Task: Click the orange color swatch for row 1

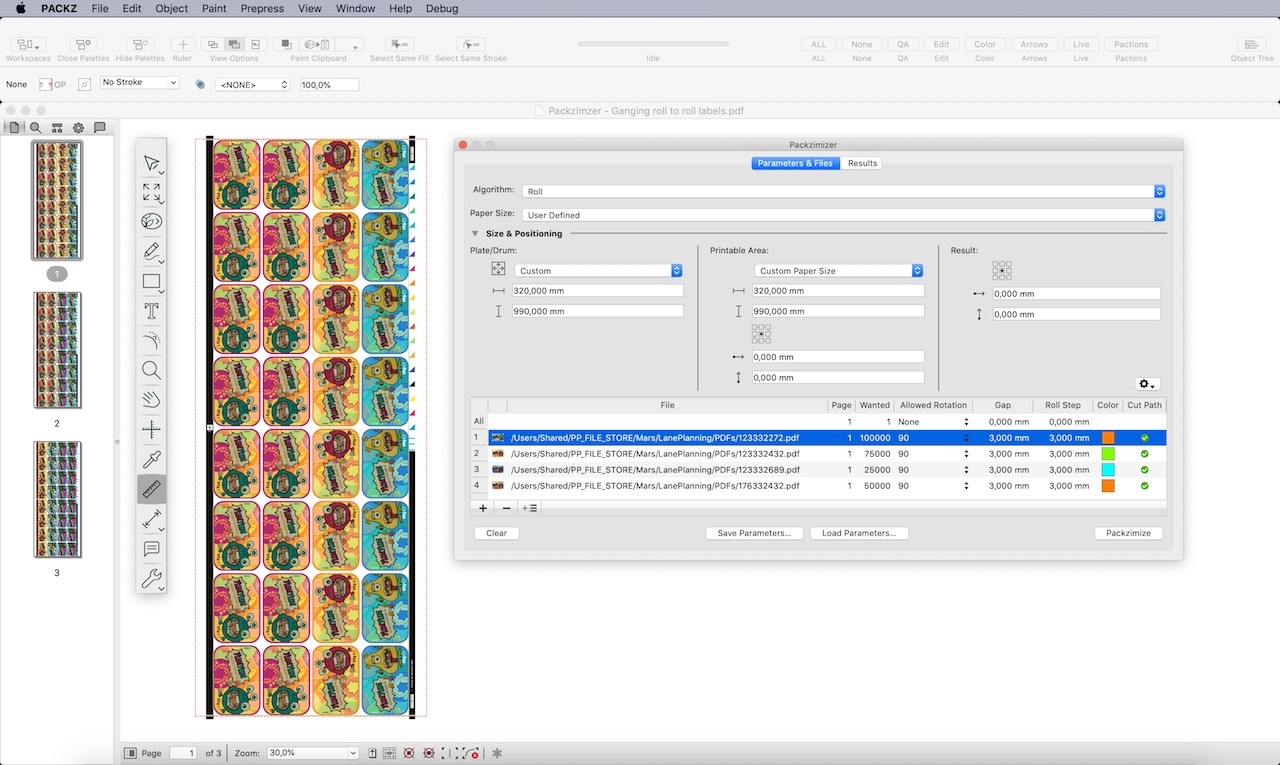Action: click(x=1107, y=437)
